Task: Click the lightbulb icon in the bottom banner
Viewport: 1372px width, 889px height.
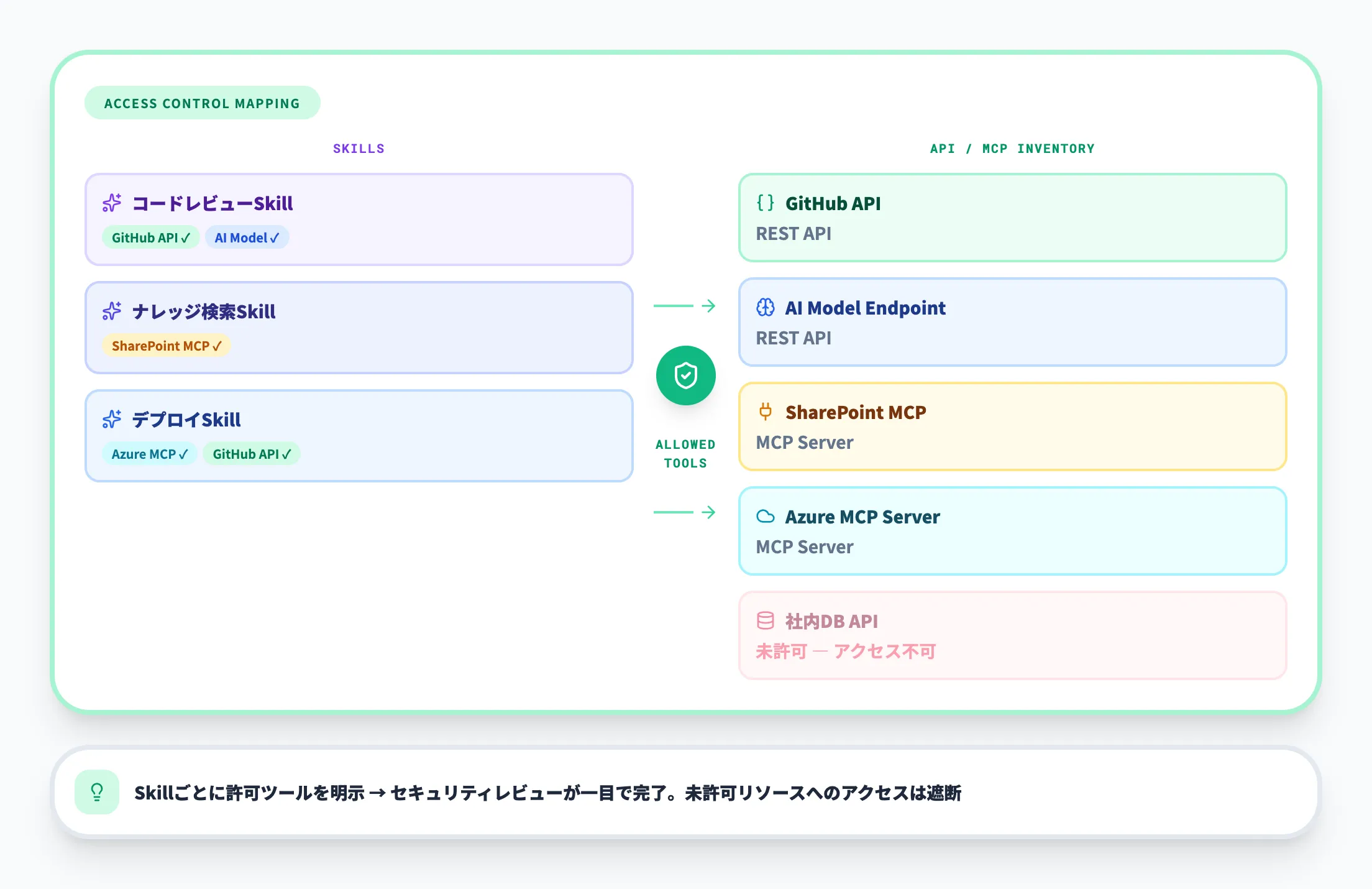Action: [x=96, y=792]
